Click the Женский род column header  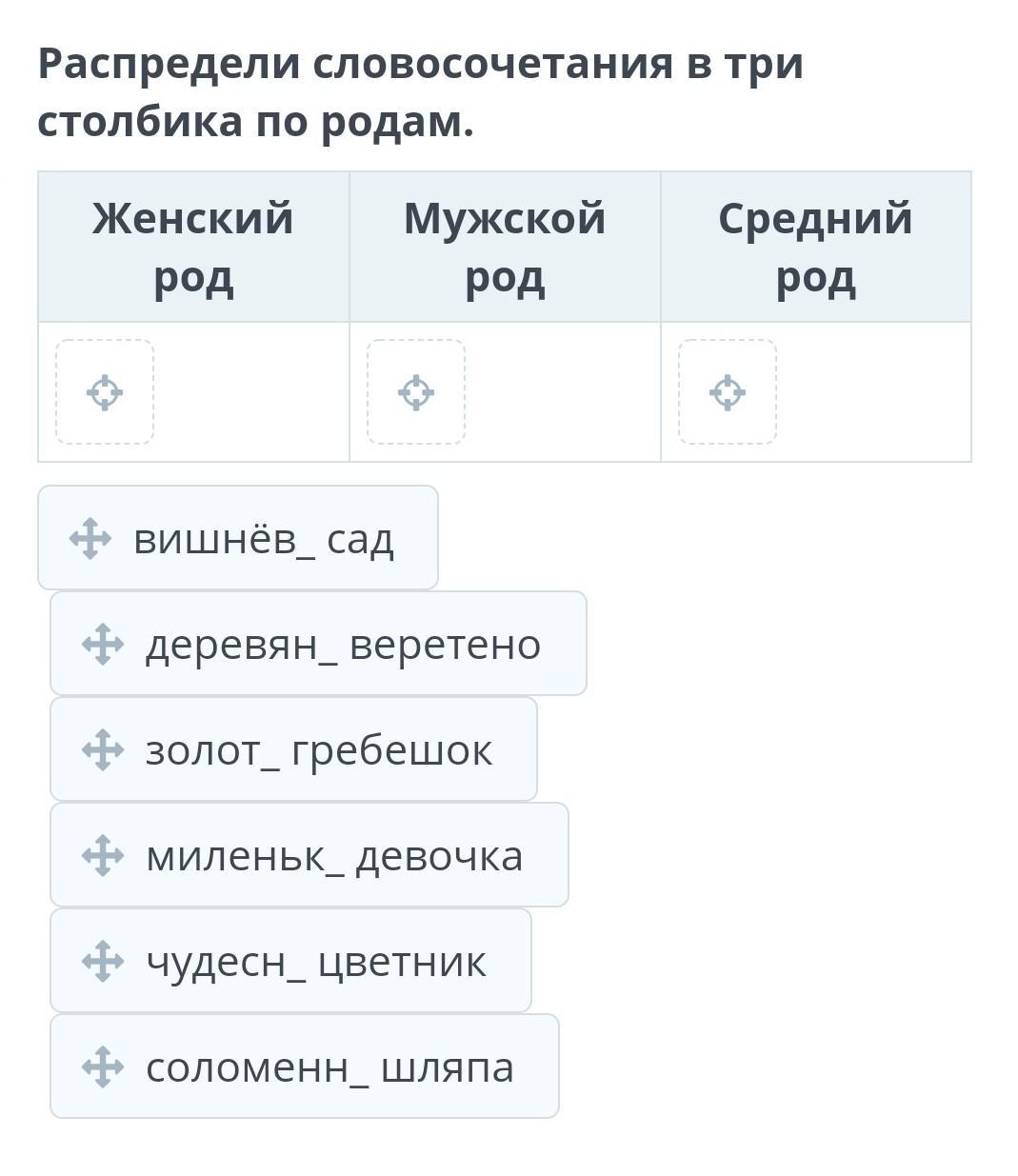coord(193,248)
